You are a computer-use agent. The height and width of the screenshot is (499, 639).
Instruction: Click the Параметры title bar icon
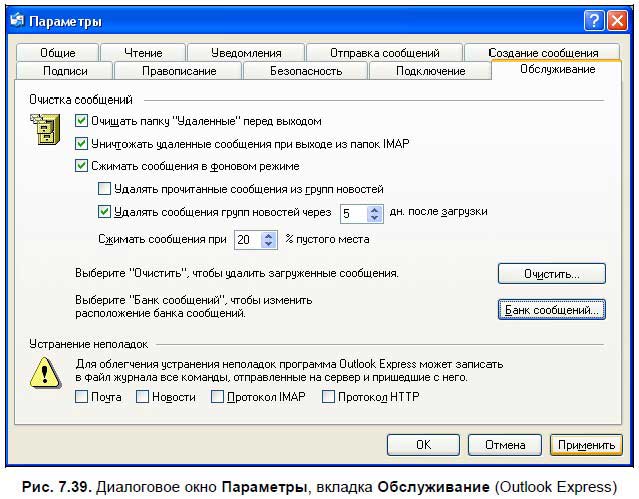[17, 21]
